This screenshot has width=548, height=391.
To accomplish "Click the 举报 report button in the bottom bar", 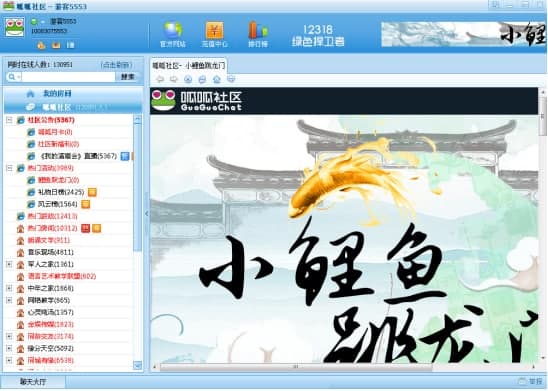I will tap(531, 382).
